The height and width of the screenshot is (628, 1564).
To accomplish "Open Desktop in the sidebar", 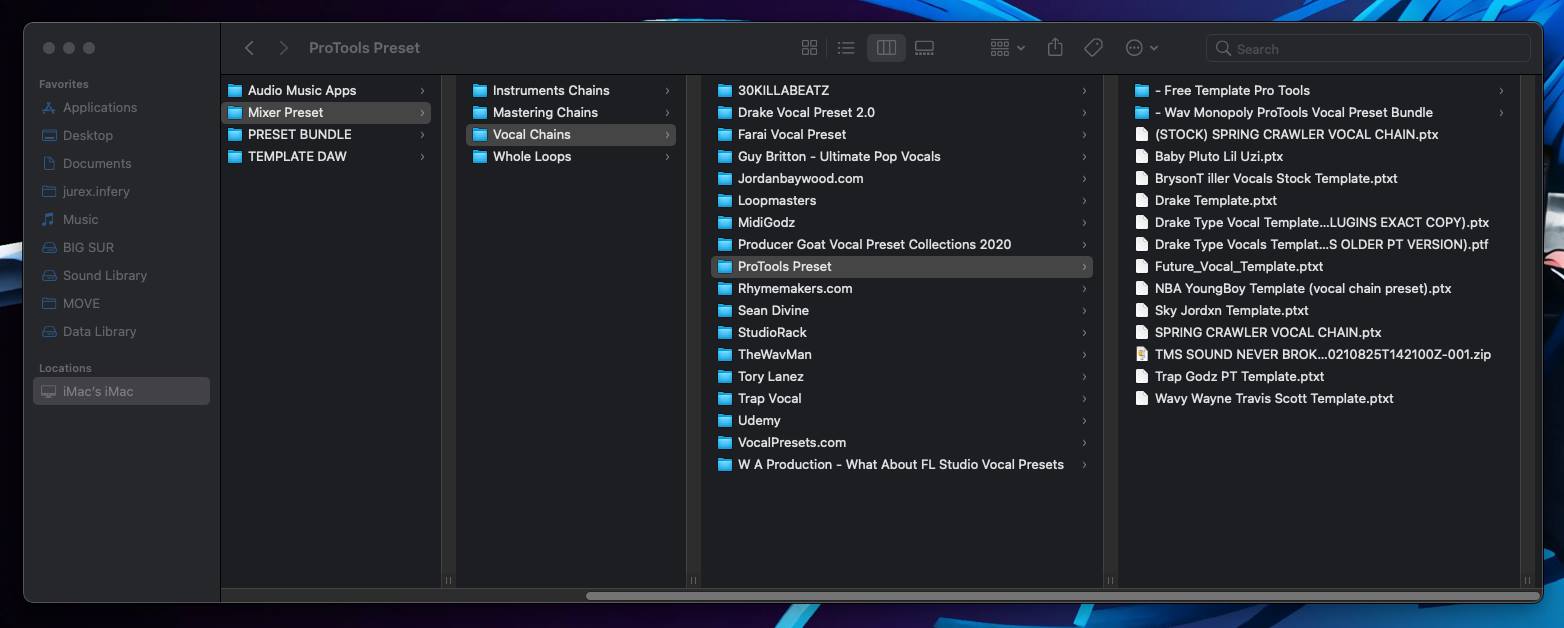I will click(122, 135).
